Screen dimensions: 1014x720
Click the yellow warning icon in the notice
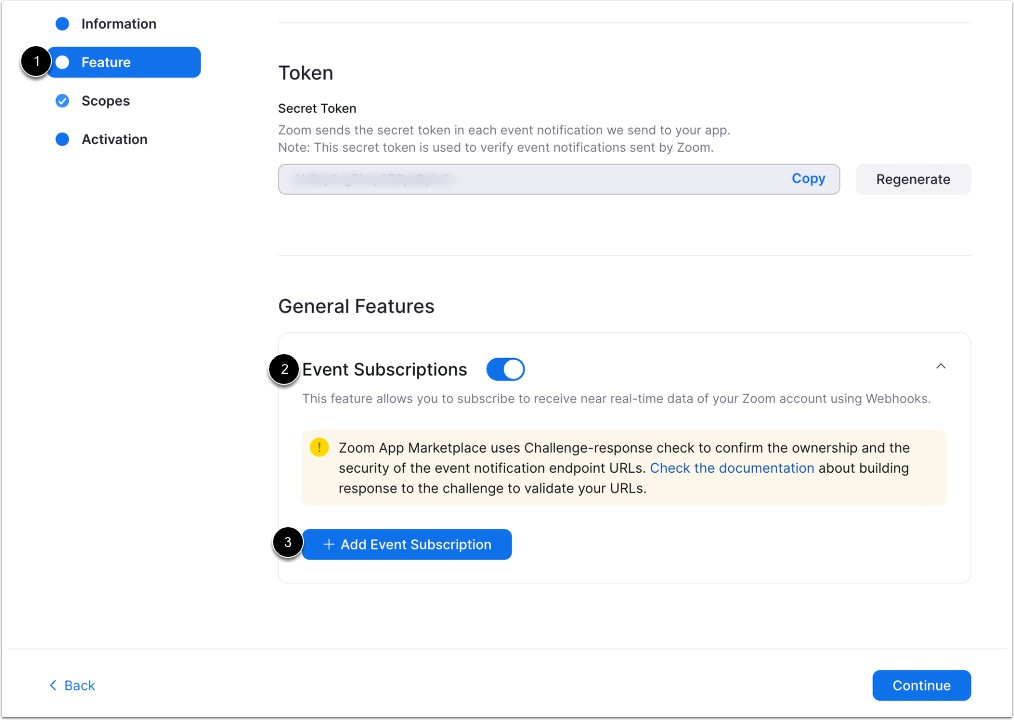pyautogui.click(x=319, y=447)
